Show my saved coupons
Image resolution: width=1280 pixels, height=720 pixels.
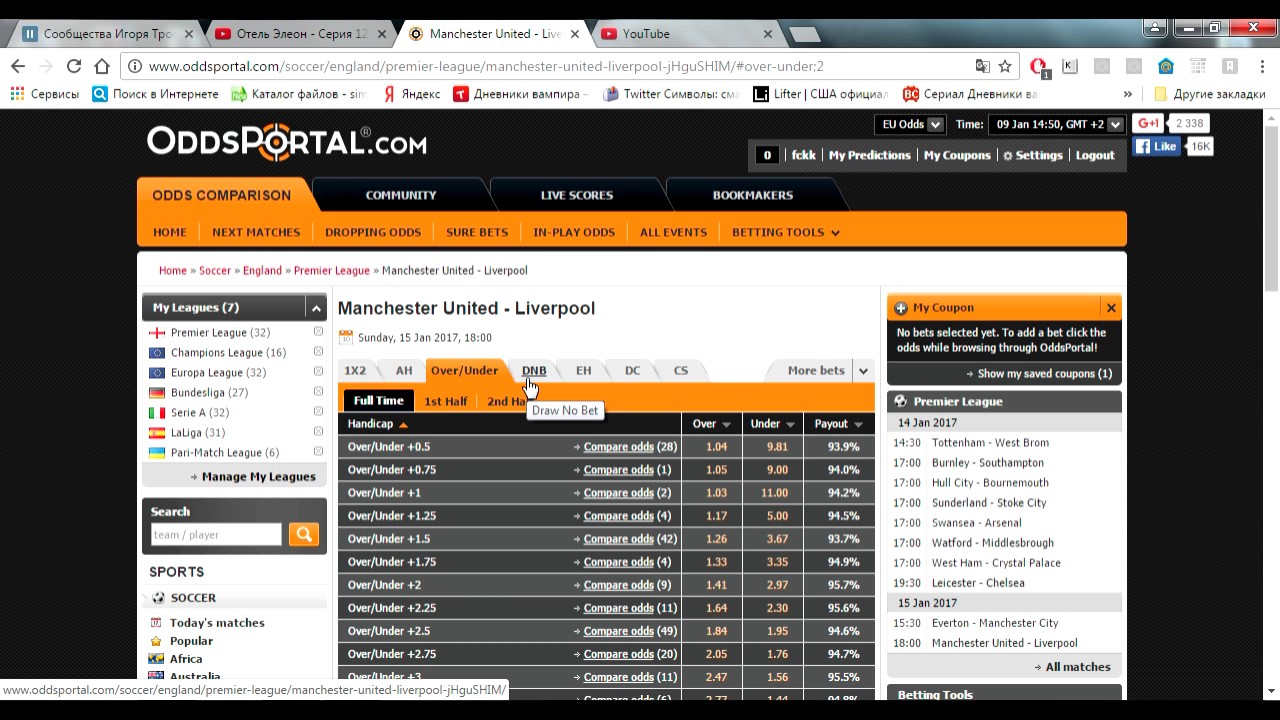tap(1044, 373)
